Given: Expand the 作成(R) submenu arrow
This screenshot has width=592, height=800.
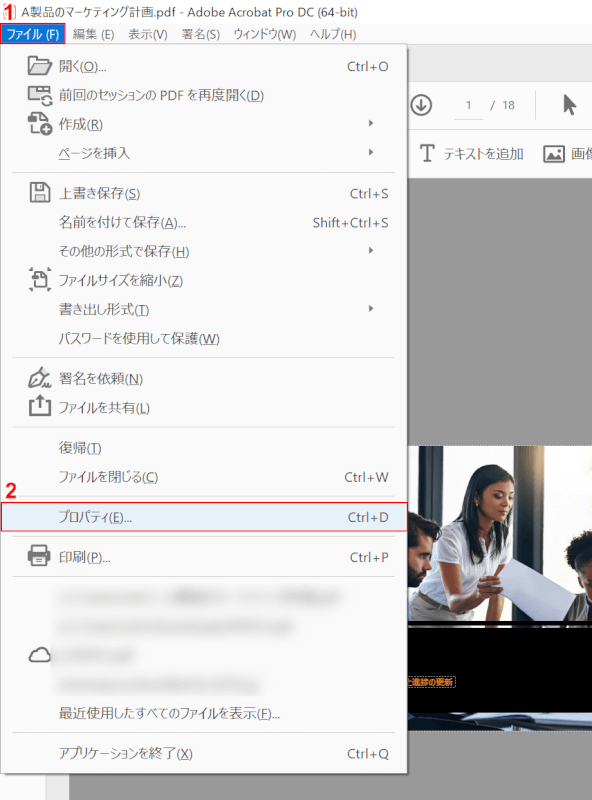Looking at the screenshot, I should pos(371,123).
